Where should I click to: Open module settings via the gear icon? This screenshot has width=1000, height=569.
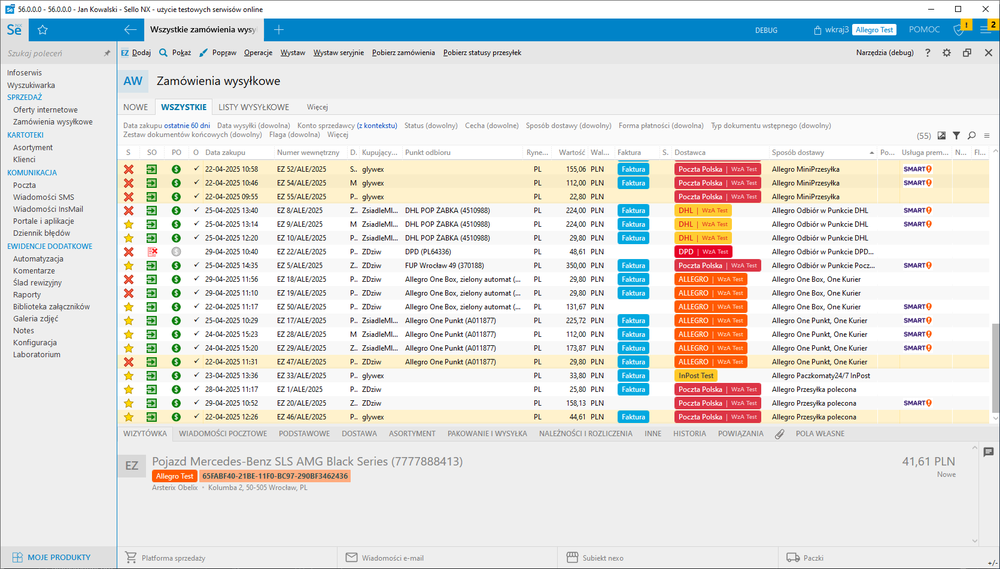coord(947,52)
